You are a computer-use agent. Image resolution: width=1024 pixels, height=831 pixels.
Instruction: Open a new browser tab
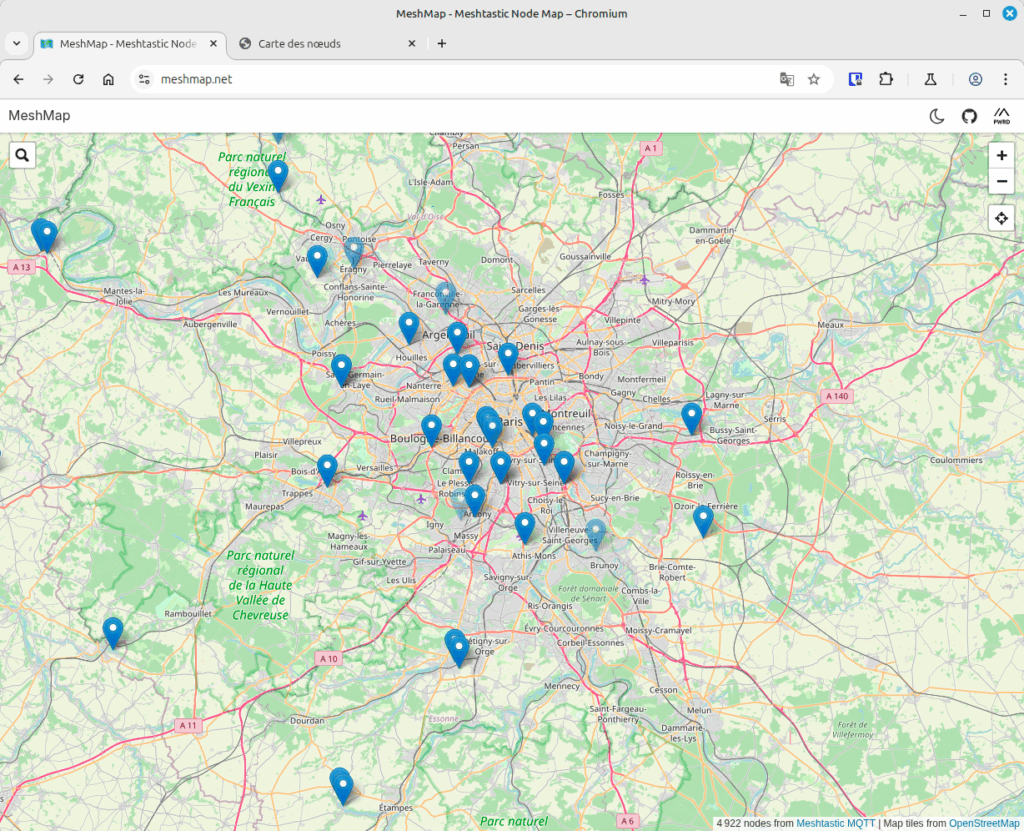coord(442,43)
